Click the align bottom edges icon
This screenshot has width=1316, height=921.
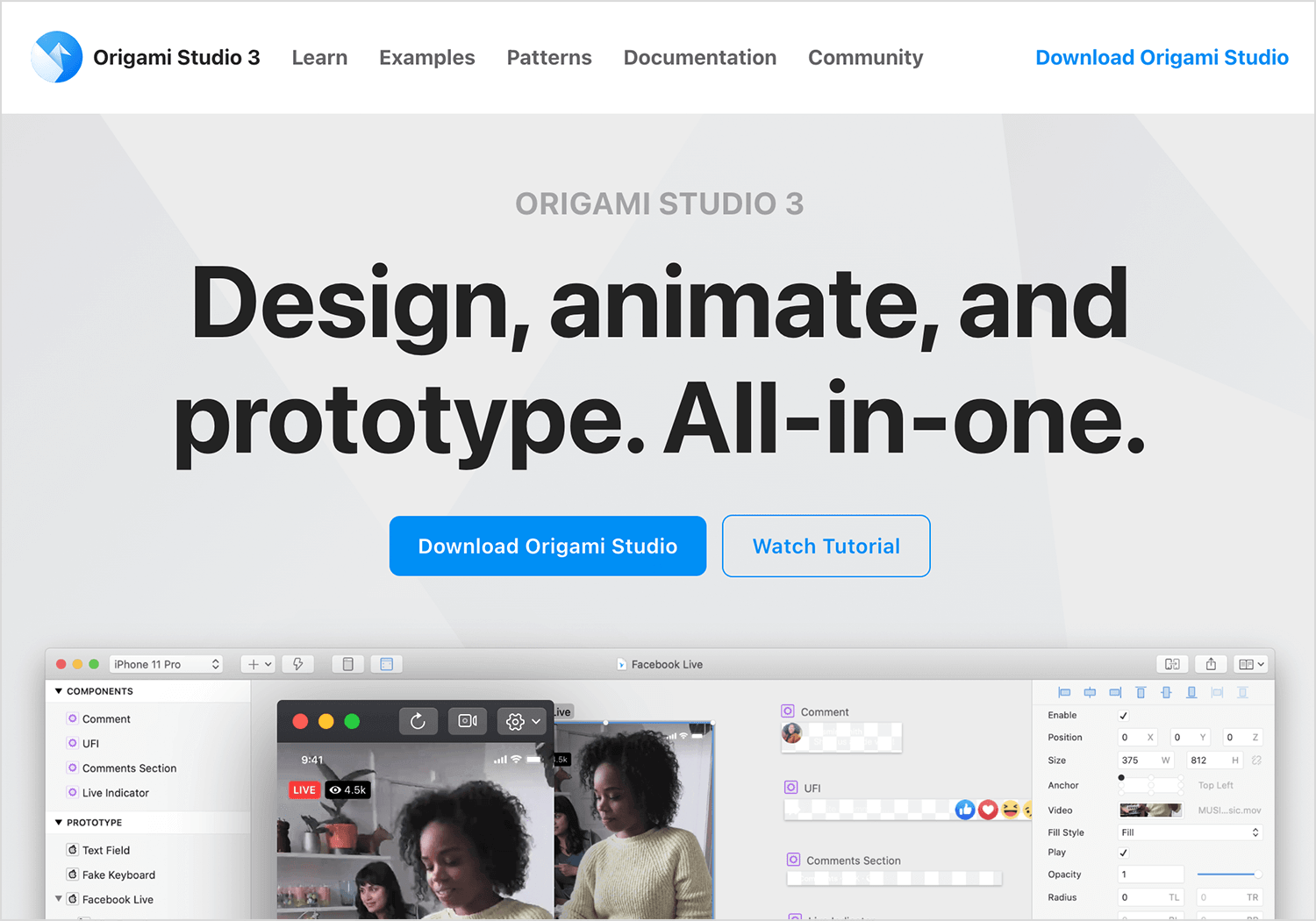pyautogui.click(x=1191, y=692)
